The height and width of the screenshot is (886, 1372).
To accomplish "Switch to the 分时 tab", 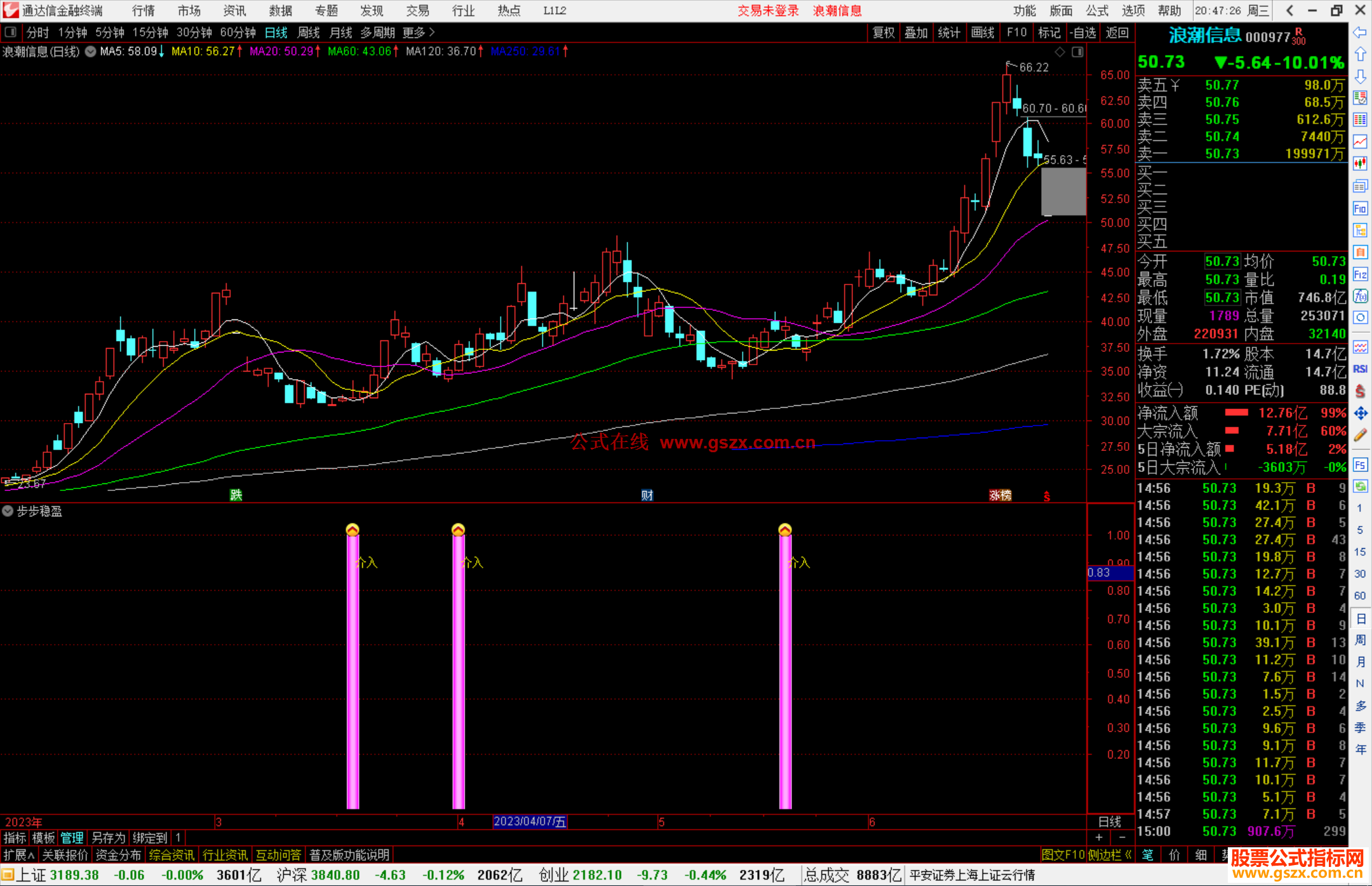I will click(x=37, y=32).
